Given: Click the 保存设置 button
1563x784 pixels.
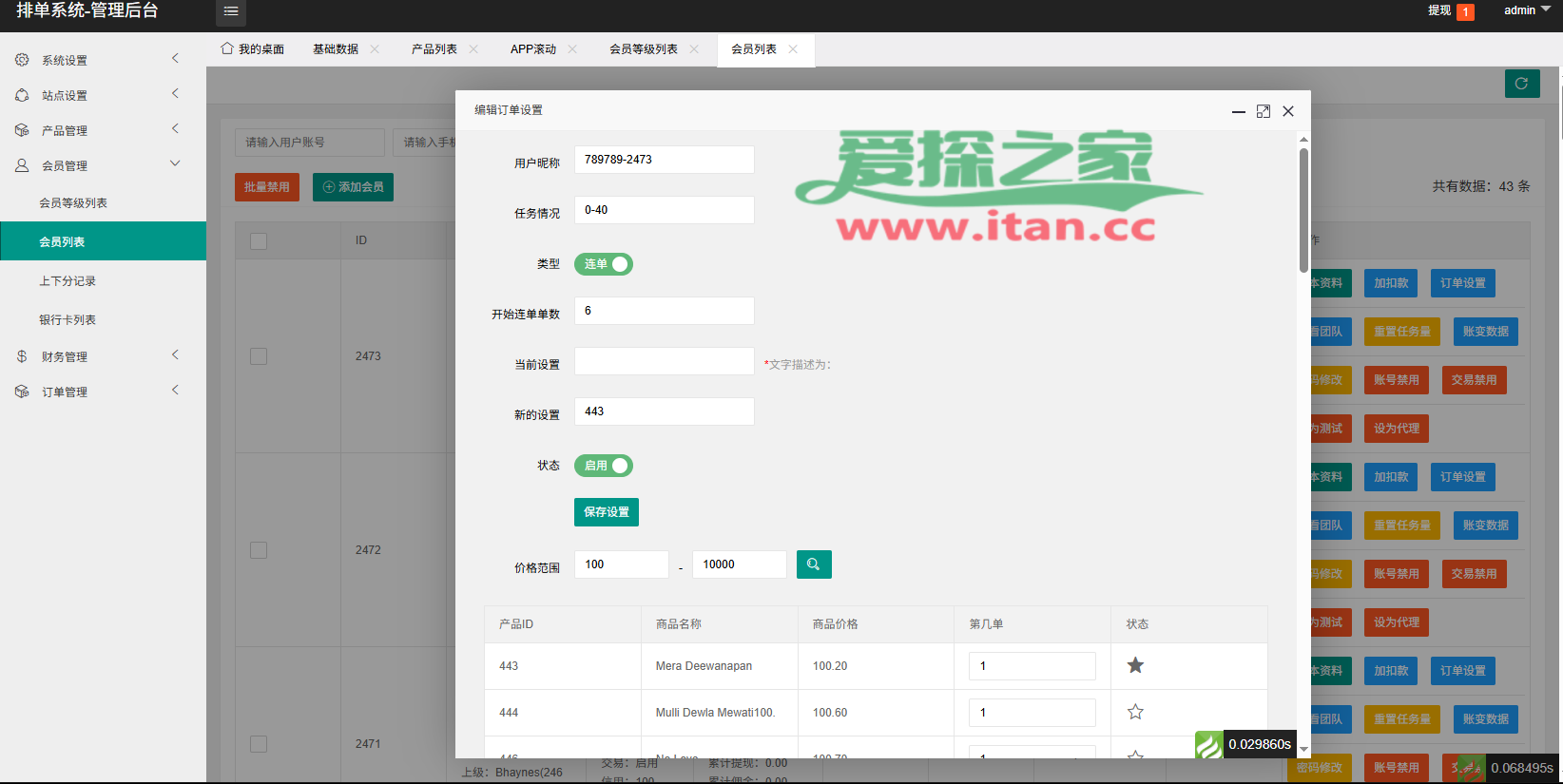Looking at the screenshot, I should point(606,512).
